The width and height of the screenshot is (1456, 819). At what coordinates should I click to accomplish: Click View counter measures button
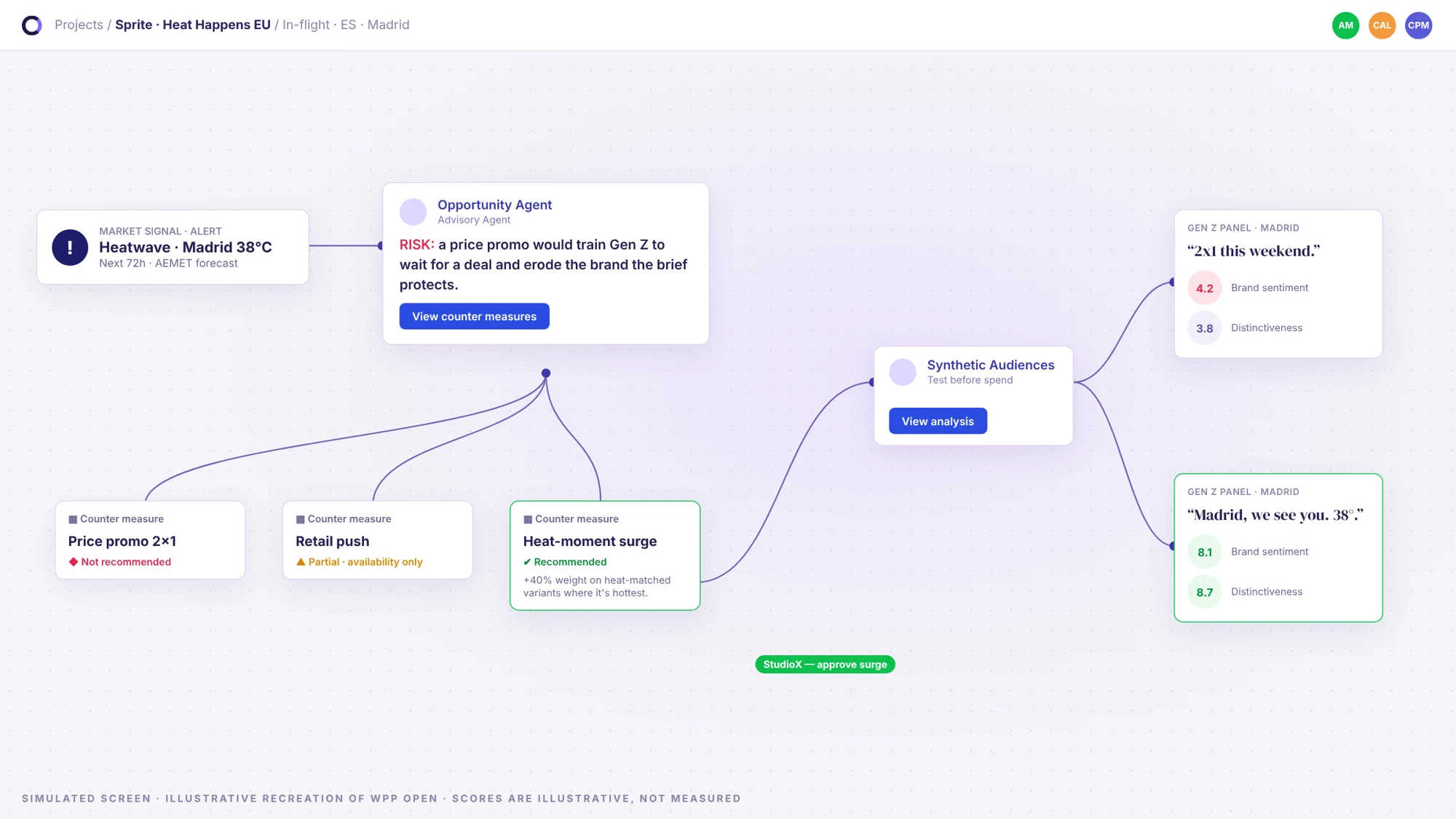(475, 317)
